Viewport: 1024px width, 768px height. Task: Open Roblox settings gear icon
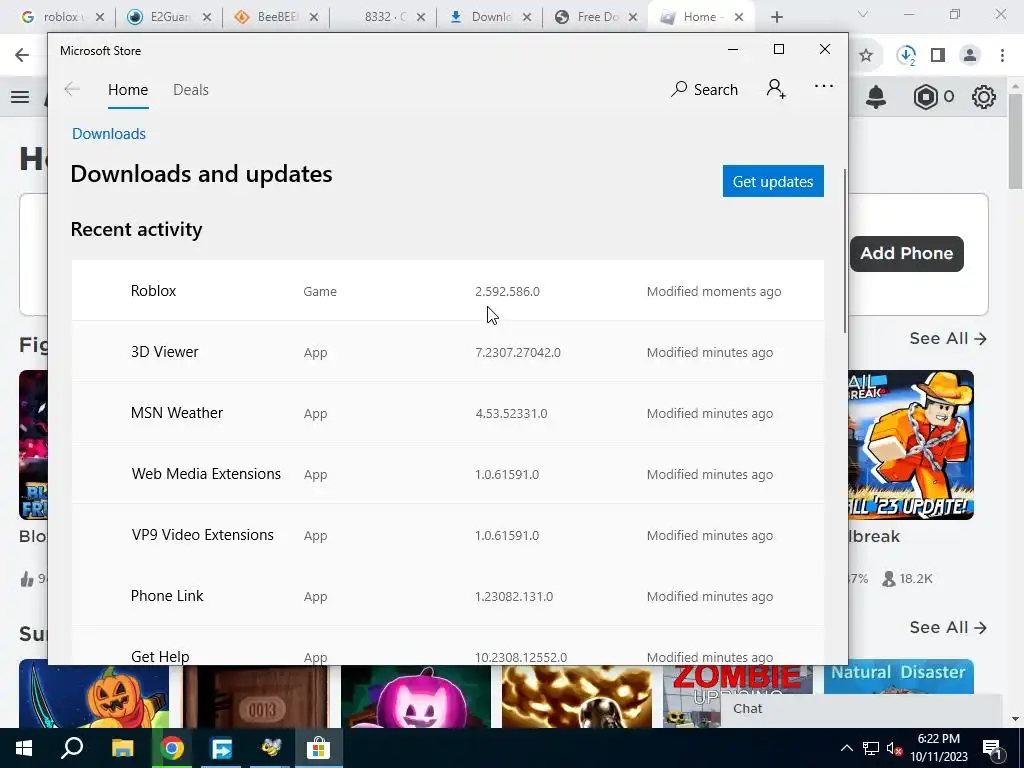coord(984,97)
